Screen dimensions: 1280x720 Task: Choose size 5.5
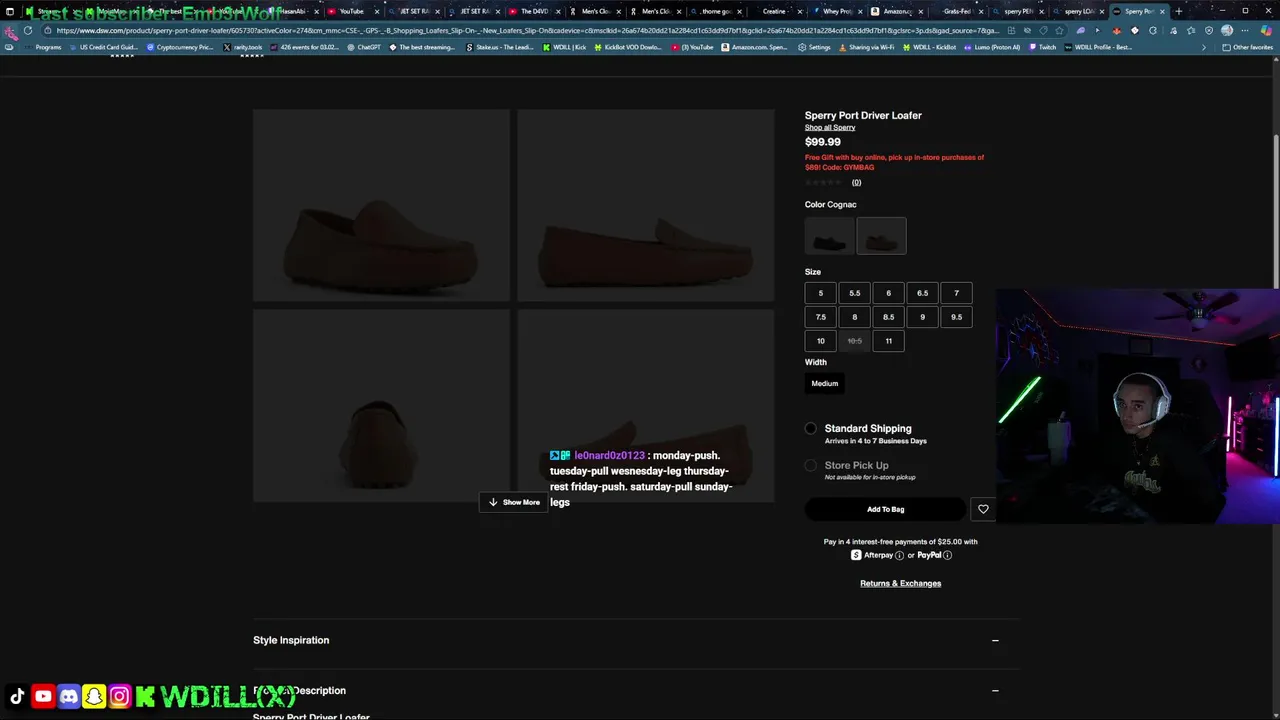(855, 293)
